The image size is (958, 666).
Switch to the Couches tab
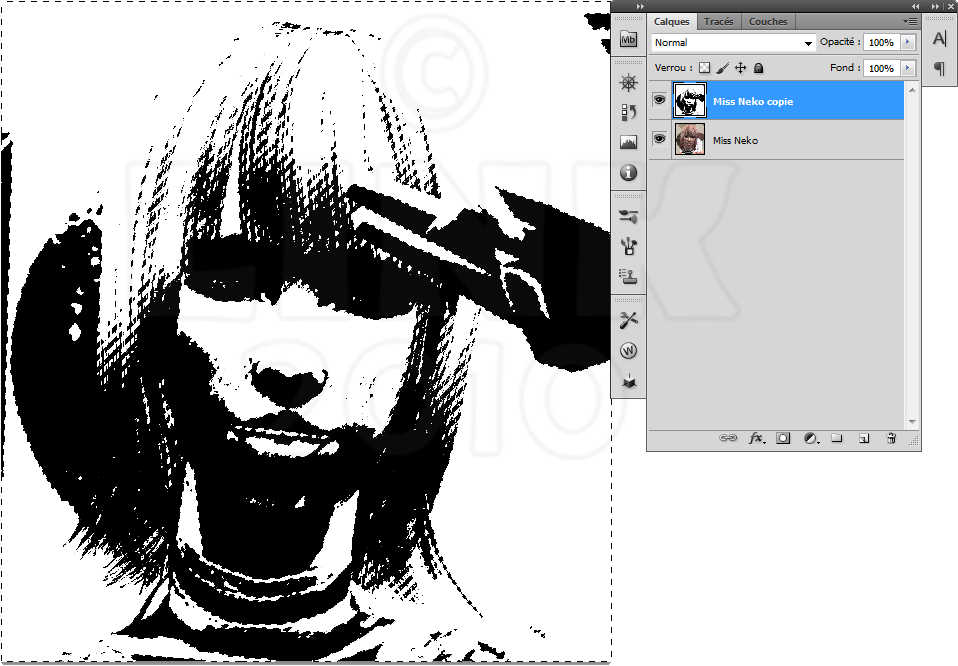point(767,21)
